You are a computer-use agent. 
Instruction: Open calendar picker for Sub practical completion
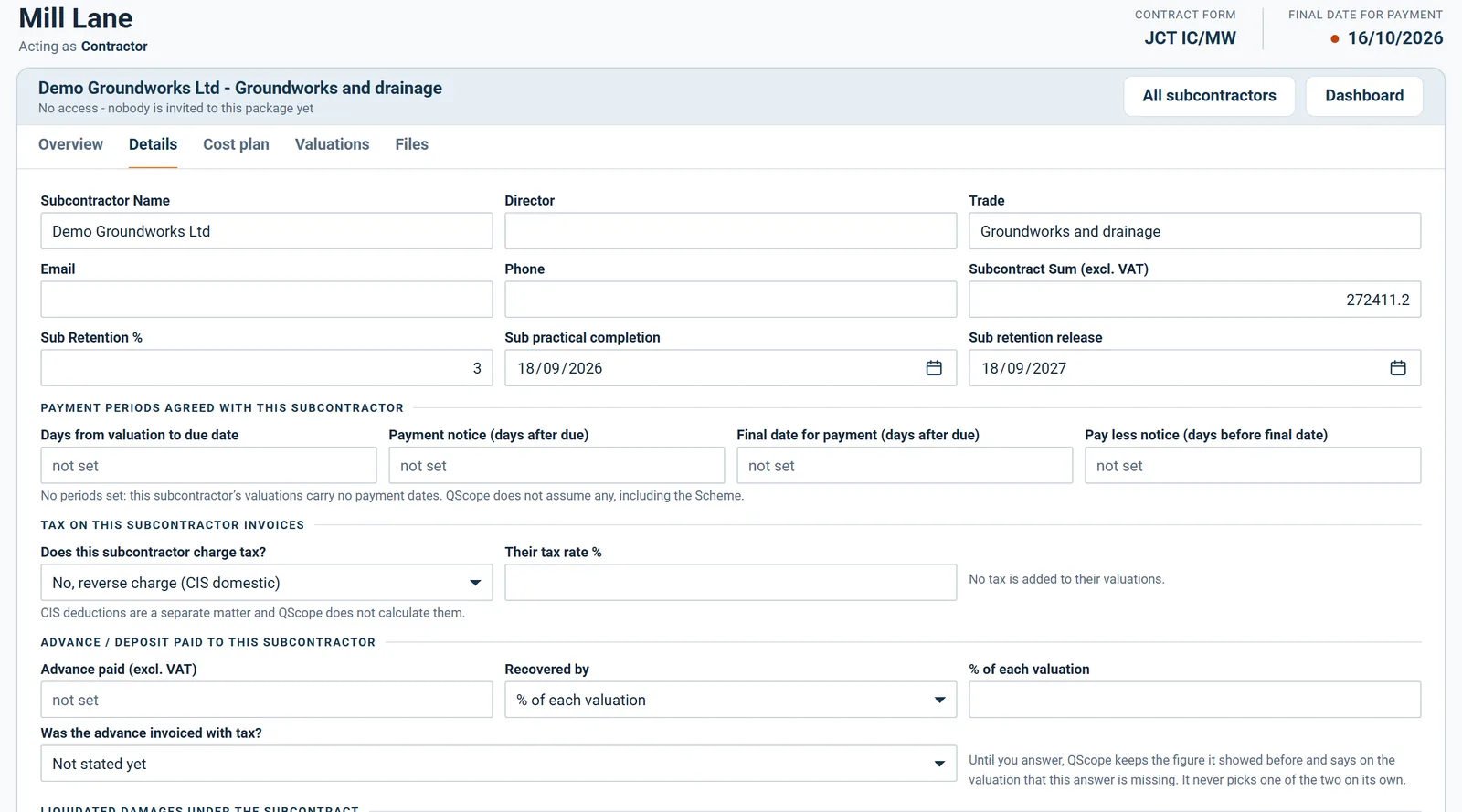coord(934,368)
